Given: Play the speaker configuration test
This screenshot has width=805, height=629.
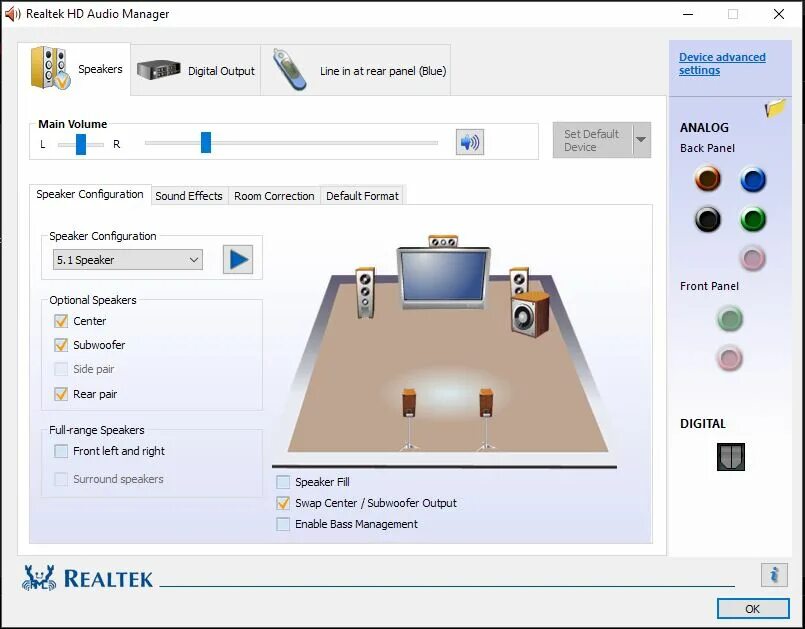Looking at the screenshot, I should point(238,259).
